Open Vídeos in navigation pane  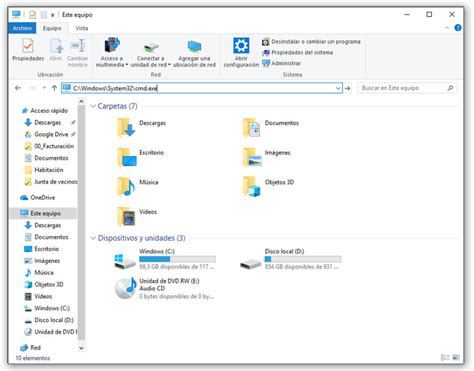39,296
